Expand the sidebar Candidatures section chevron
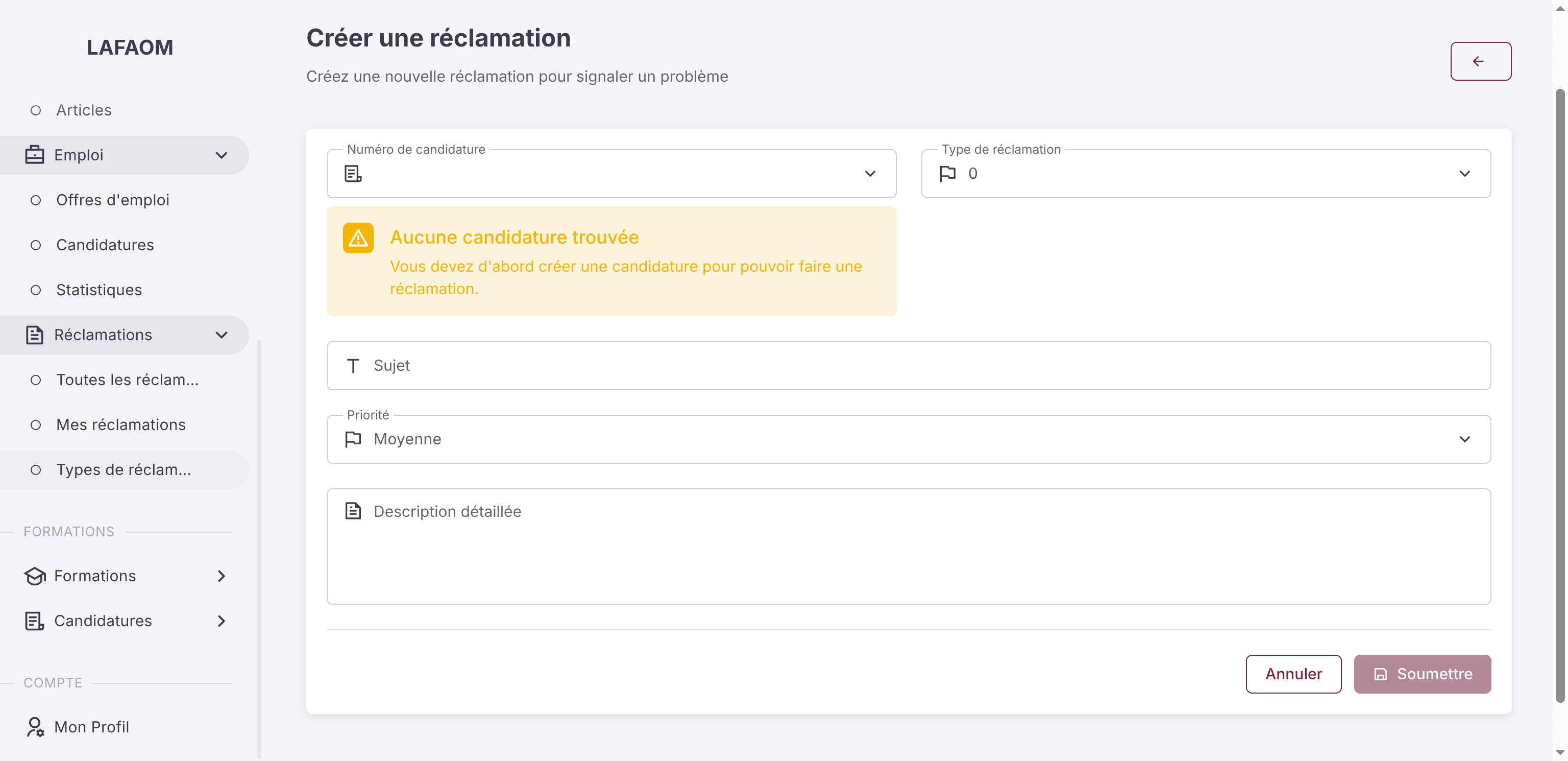The image size is (1568, 761). [222, 621]
